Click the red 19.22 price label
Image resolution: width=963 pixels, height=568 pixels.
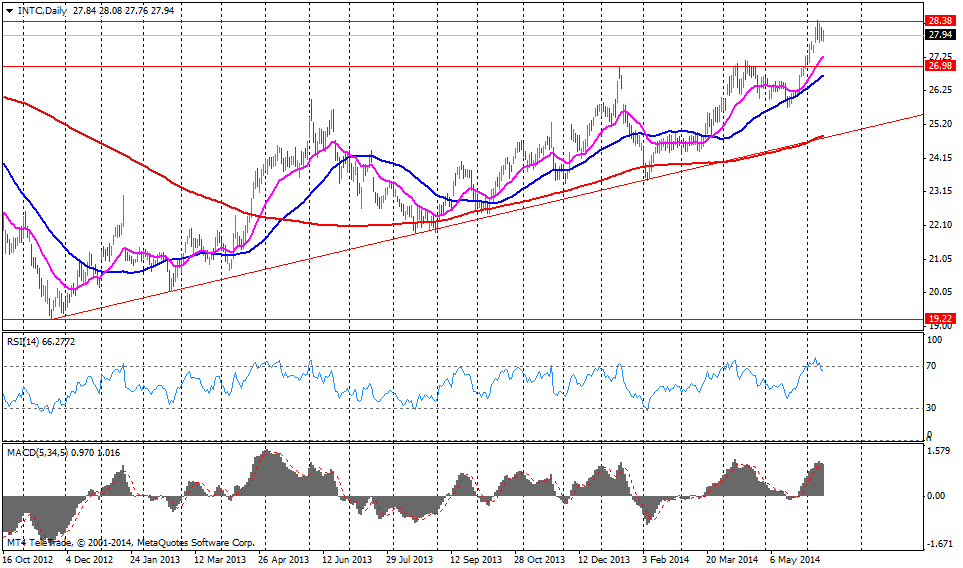point(939,318)
